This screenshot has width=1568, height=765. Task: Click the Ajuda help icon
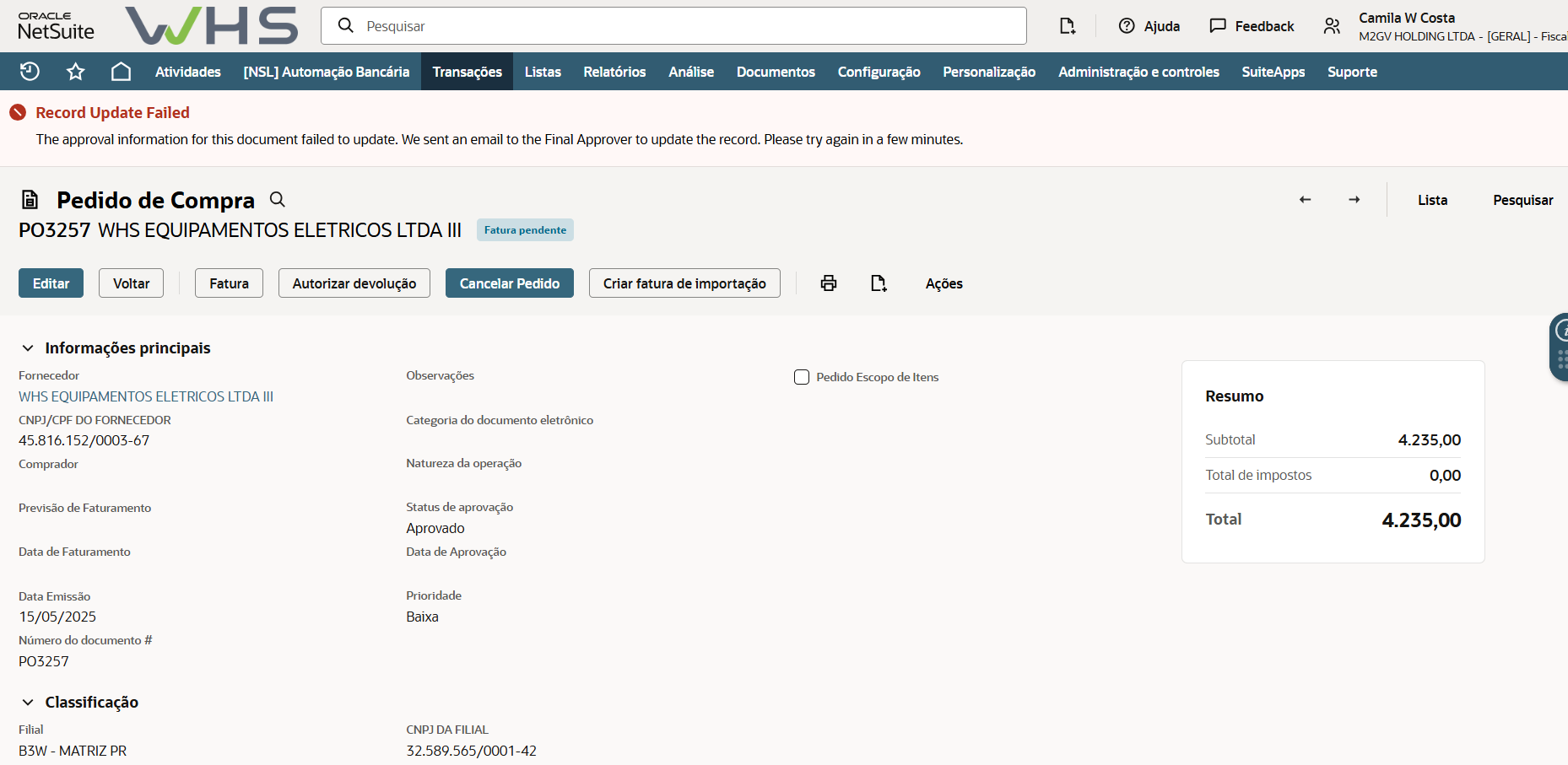[x=1127, y=26]
